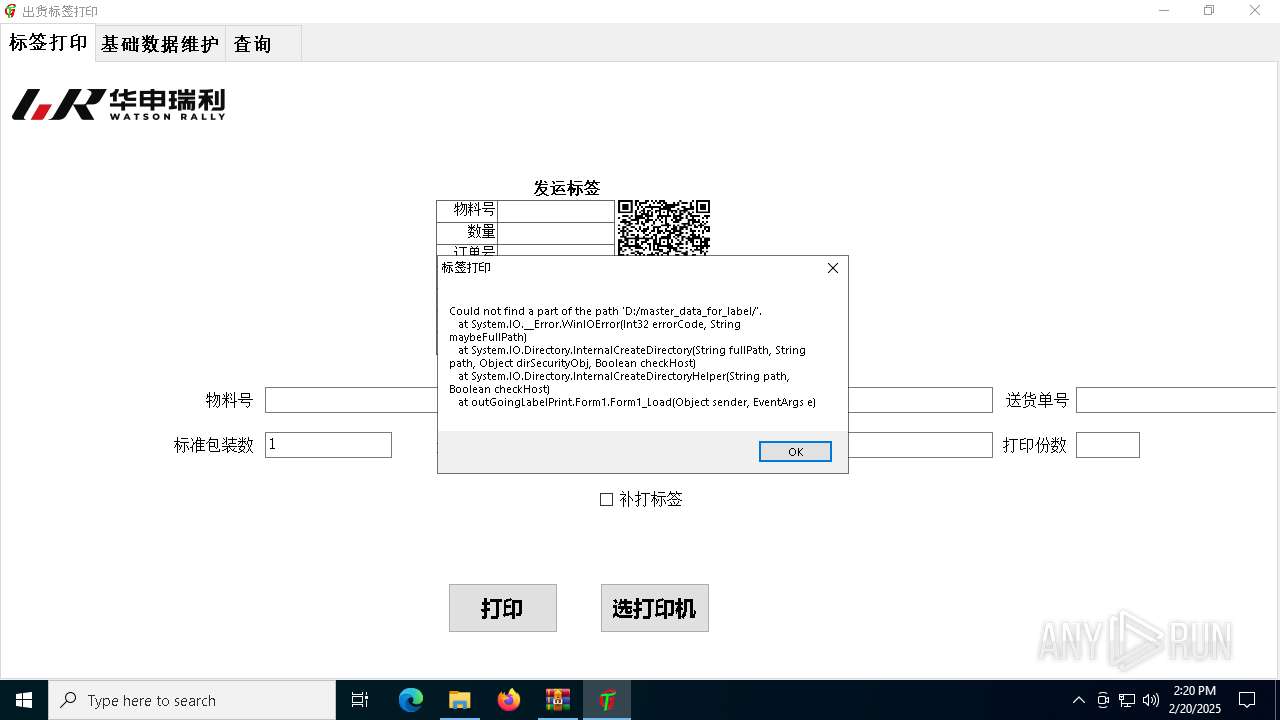This screenshot has height=720, width=1280.
Task: Close the 标签打印 error dialog
Action: pyautogui.click(x=832, y=268)
